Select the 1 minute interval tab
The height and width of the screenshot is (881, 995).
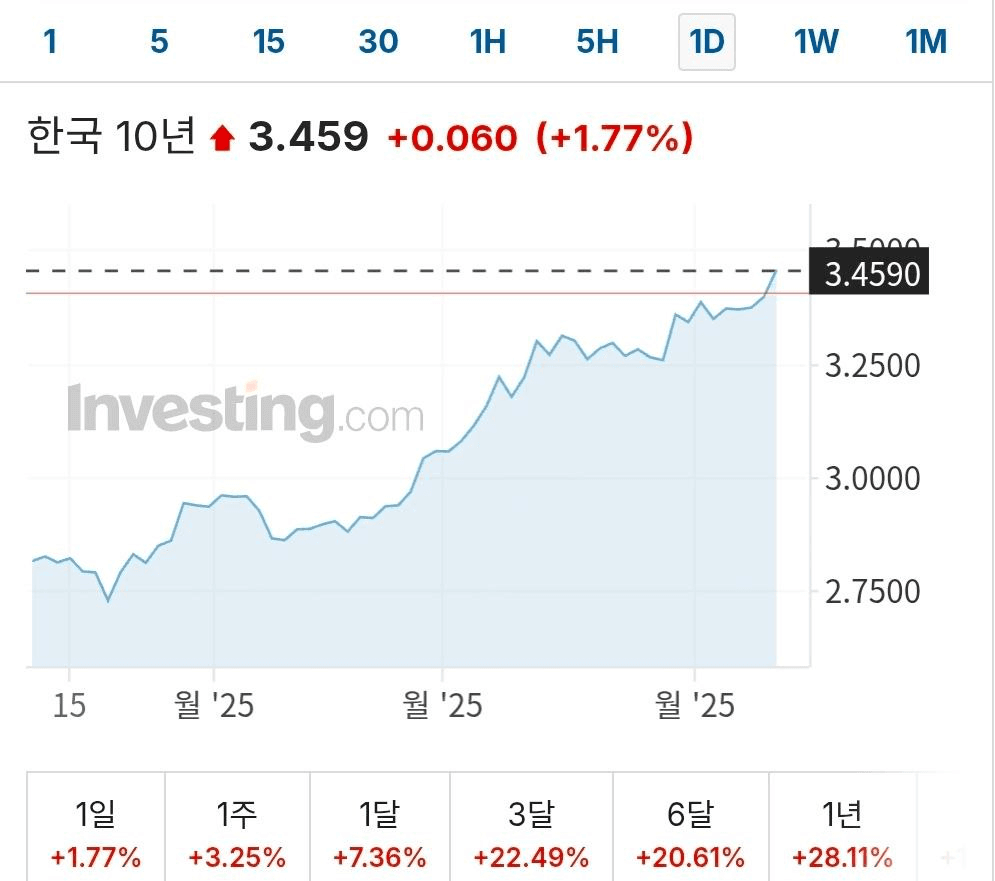pos(50,42)
